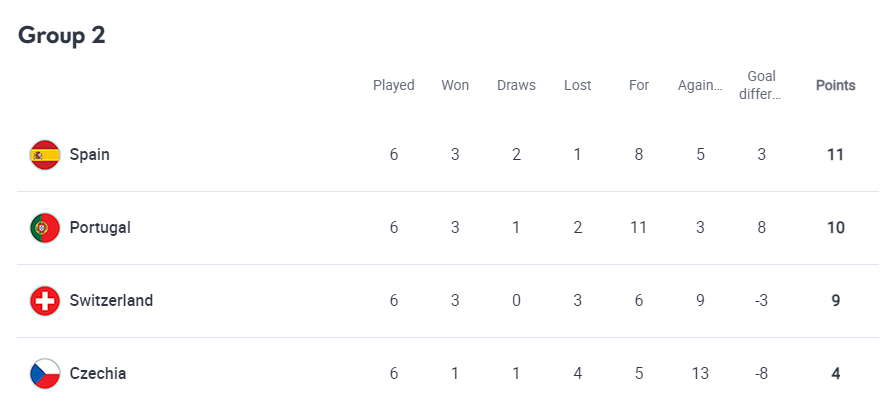Click the Lost column header
The width and height of the screenshot is (882, 410).
click(577, 85)
